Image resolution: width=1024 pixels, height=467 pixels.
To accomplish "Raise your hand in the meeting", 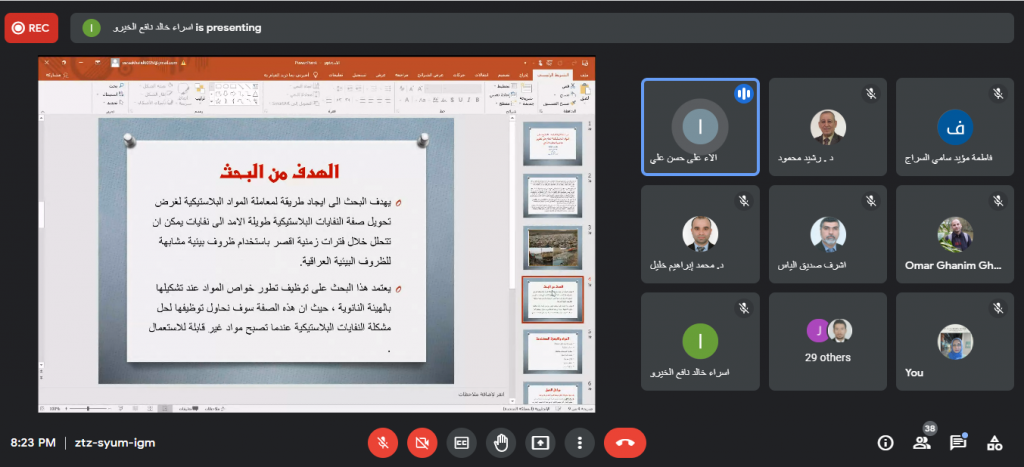I will 500,442.
